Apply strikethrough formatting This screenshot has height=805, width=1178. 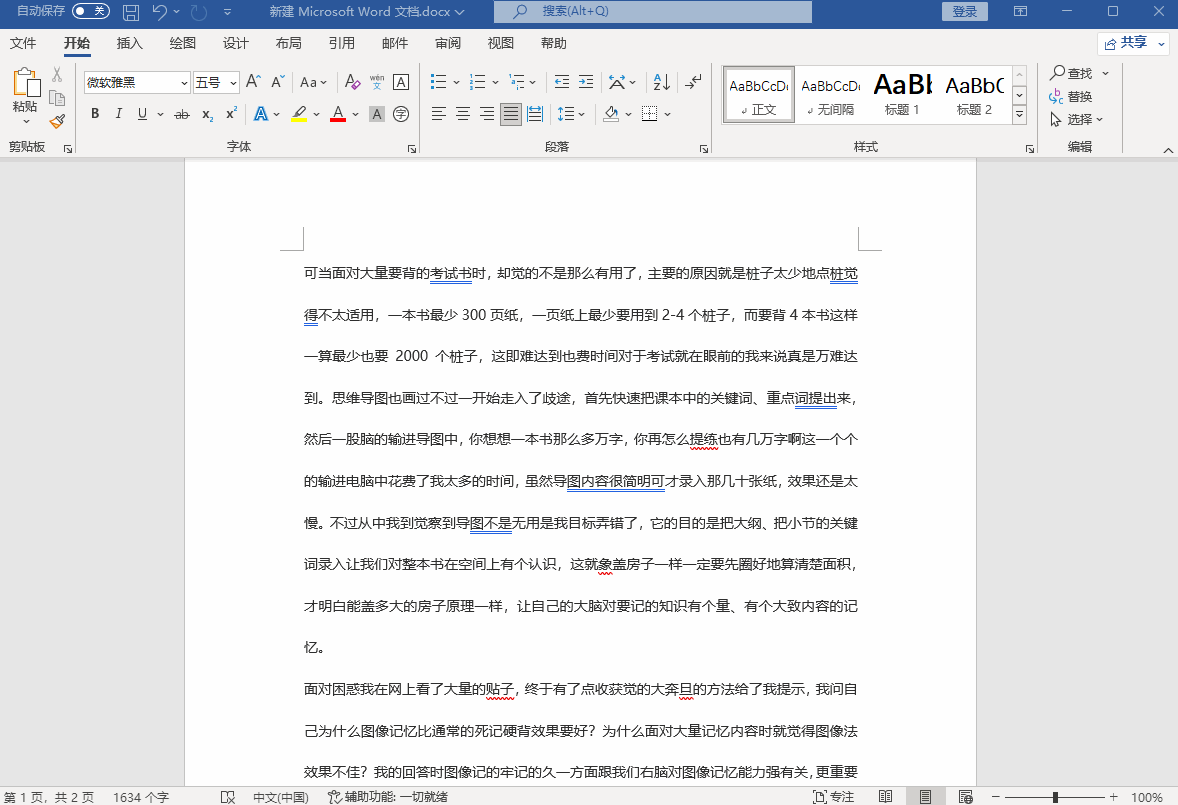pyautogui.click(x=182, y=114)
